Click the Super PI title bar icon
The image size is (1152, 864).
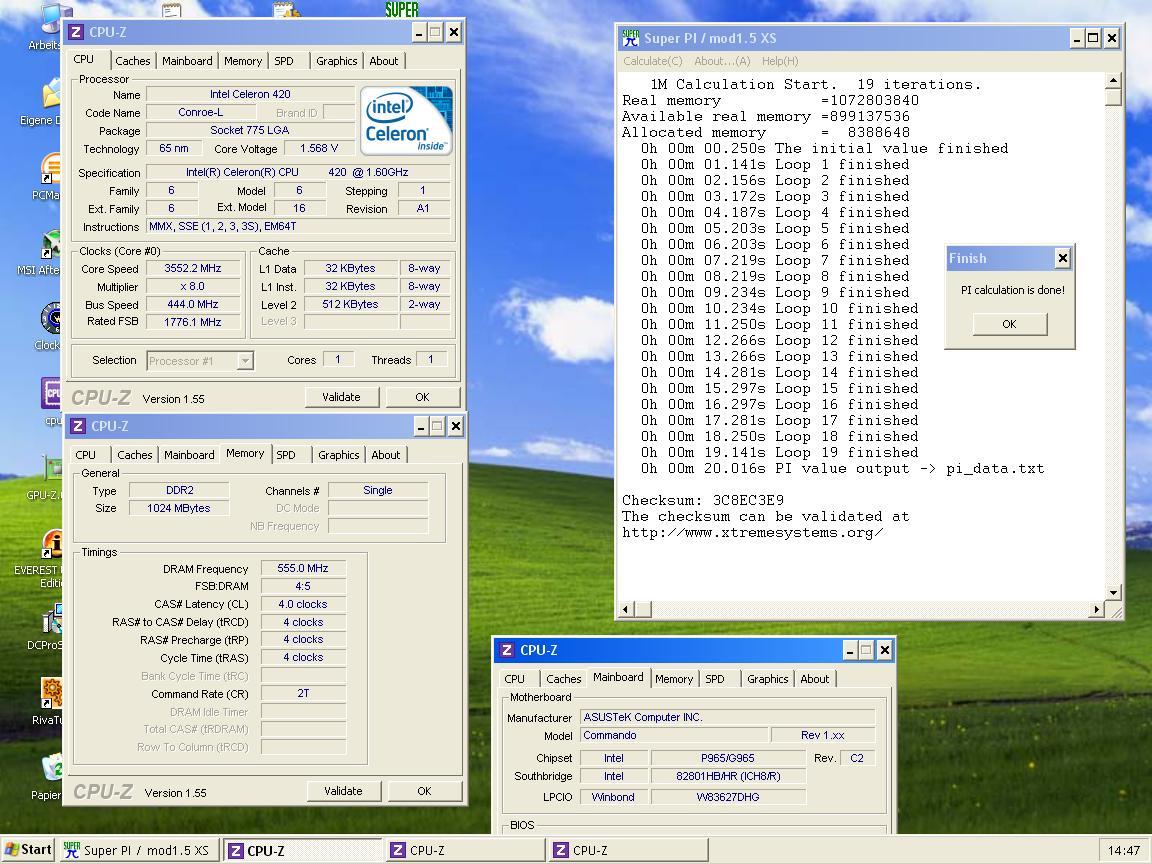(x=630, y=38)
